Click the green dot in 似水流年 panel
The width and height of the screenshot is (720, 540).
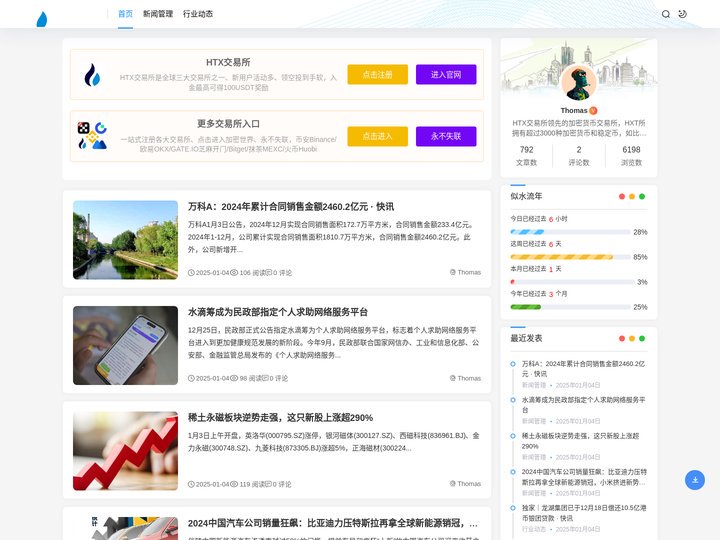click(x=642, y=197)
